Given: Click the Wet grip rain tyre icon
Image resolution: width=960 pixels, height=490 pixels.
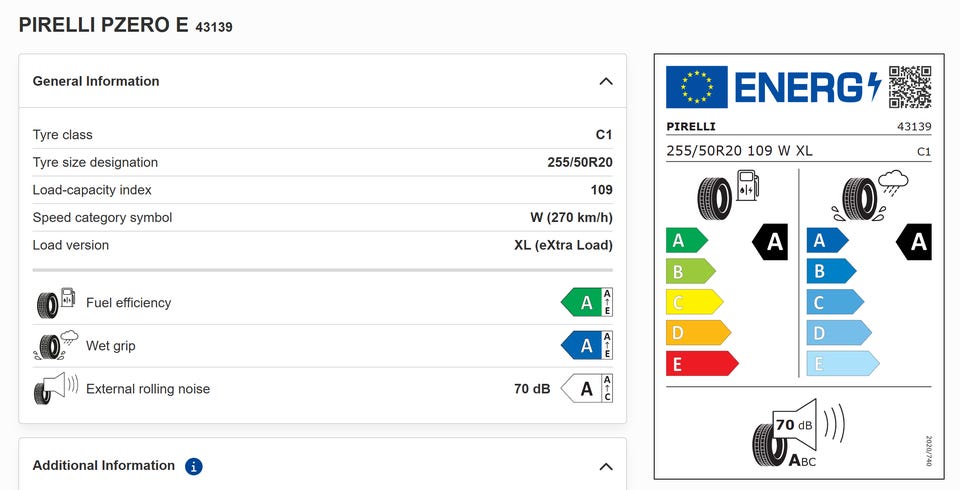Looking at the screenshot, I should (56, 345).
